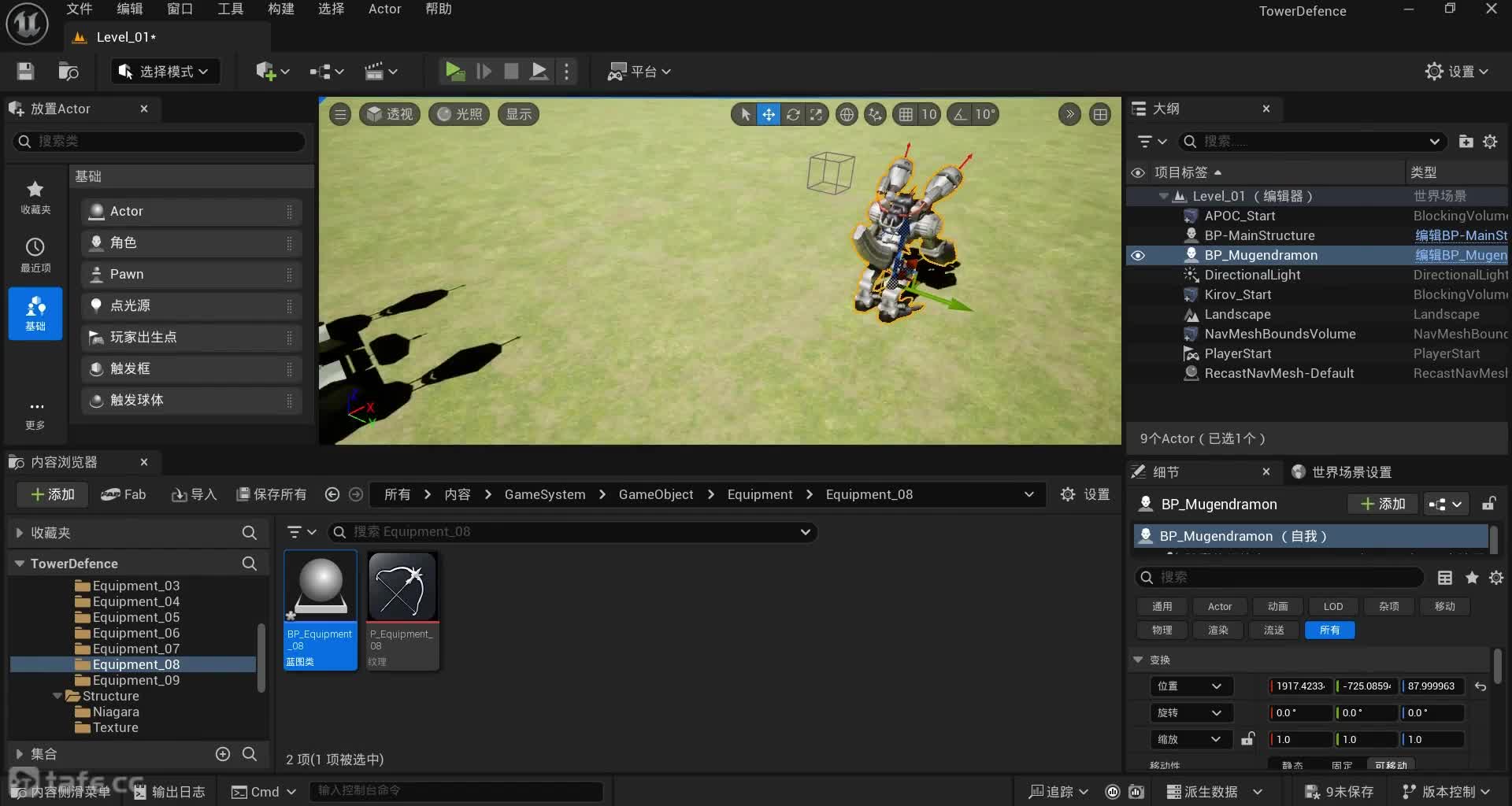Image resolution: width=1512 pixels, height=806 pixels.
Task: Toggle visibility eye for BP_Mugendramon
Action: tap(1138, 255)
